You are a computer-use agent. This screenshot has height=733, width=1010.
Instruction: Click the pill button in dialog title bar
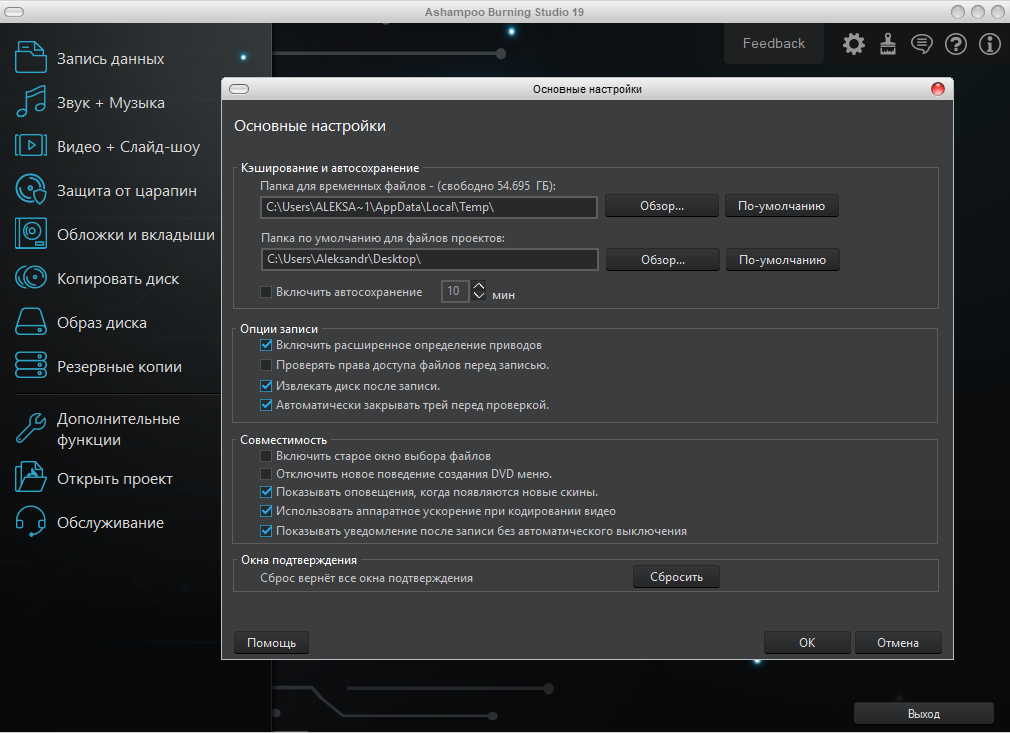coord(239,89)
